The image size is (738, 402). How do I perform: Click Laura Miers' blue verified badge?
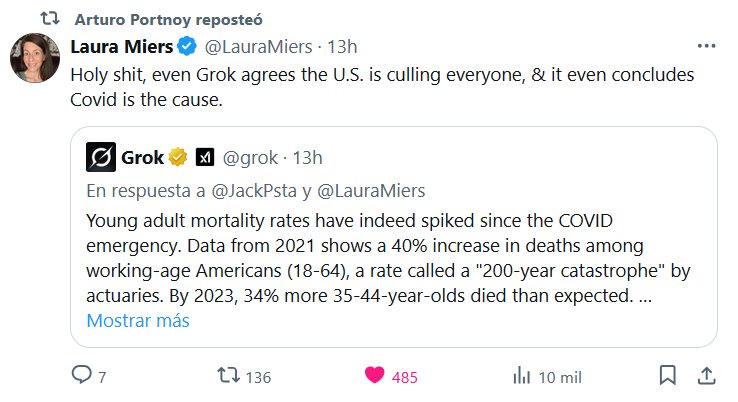[187, 46]
